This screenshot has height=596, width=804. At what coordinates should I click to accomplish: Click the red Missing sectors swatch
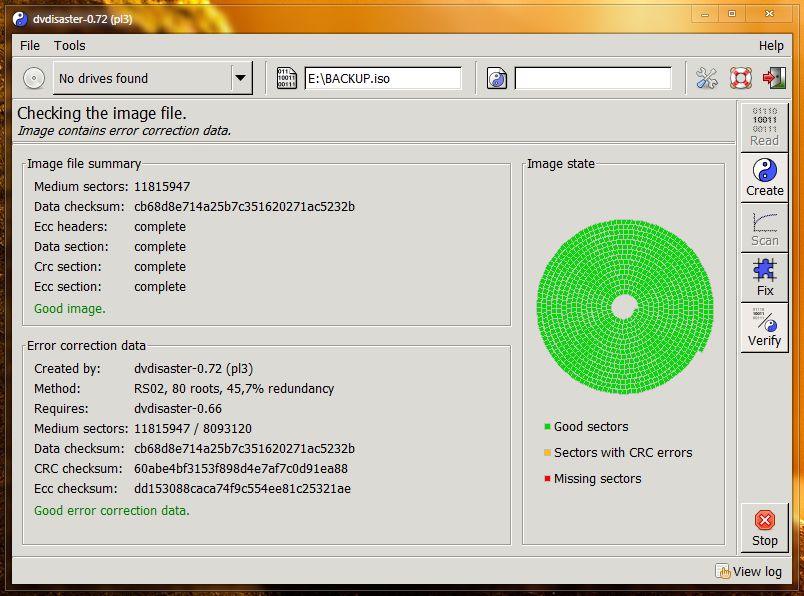point(547,479)
